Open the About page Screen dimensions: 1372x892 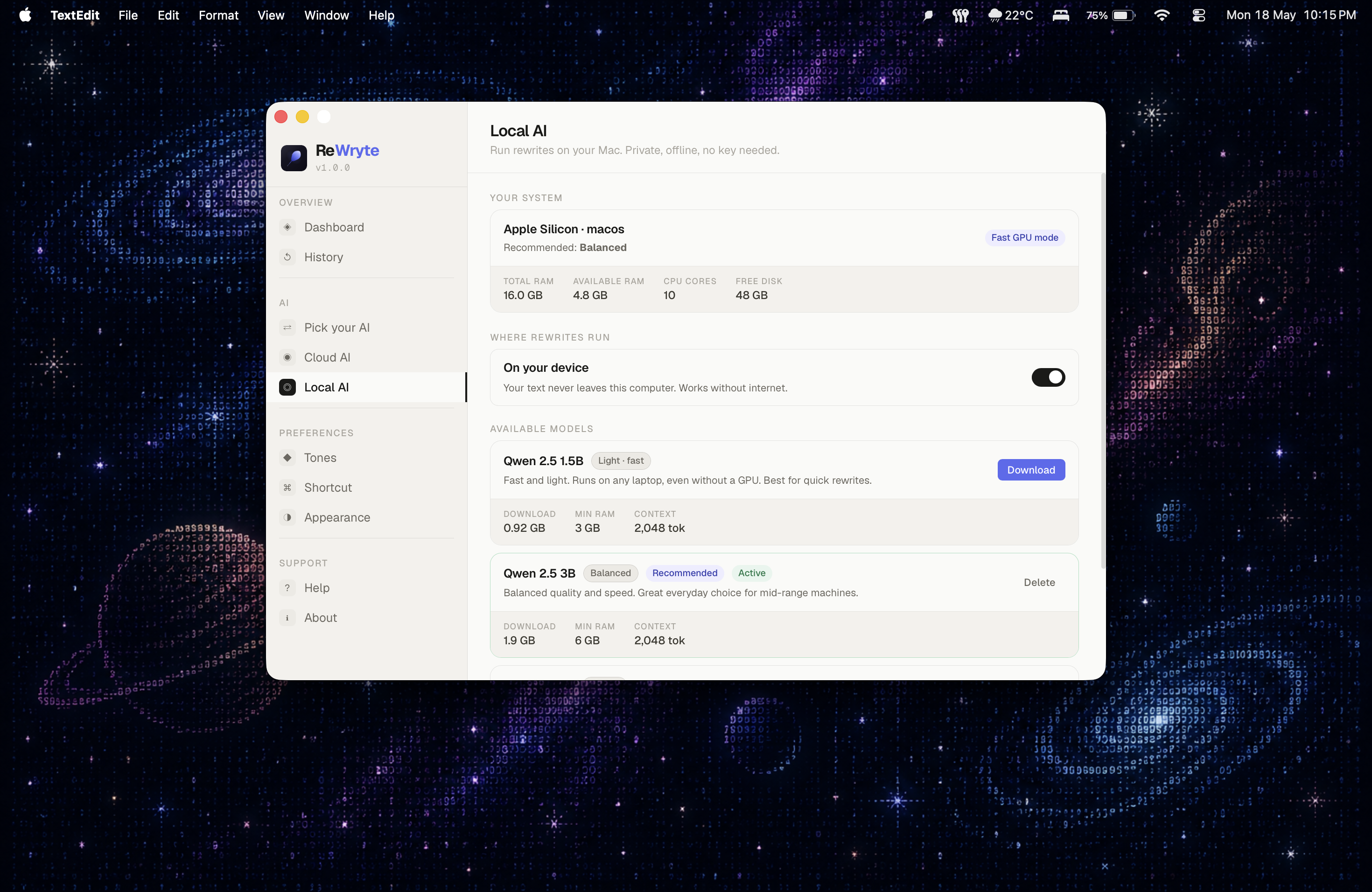[367, 618]
